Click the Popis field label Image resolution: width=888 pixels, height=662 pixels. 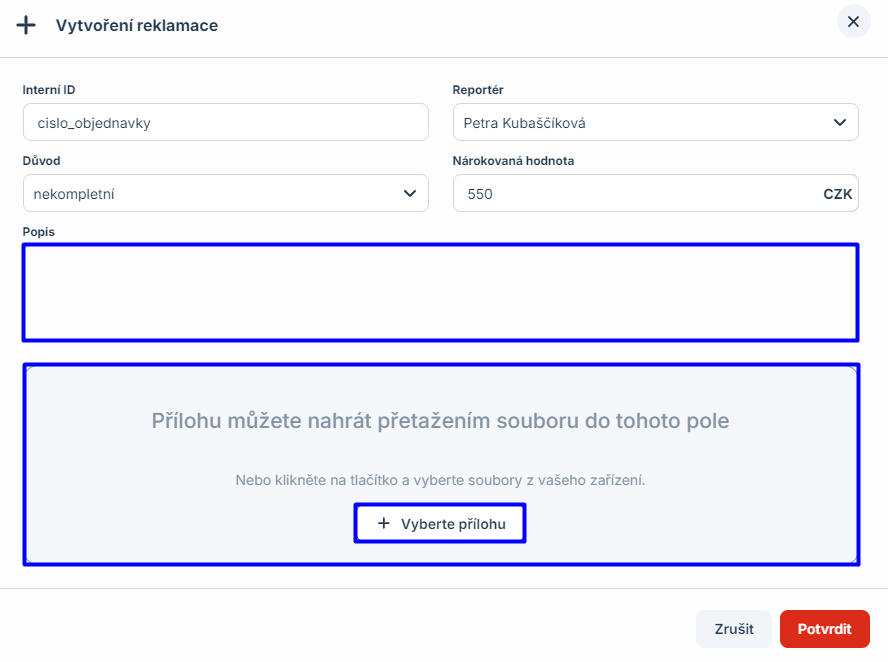pyautogui.click(x=39, y=231)
